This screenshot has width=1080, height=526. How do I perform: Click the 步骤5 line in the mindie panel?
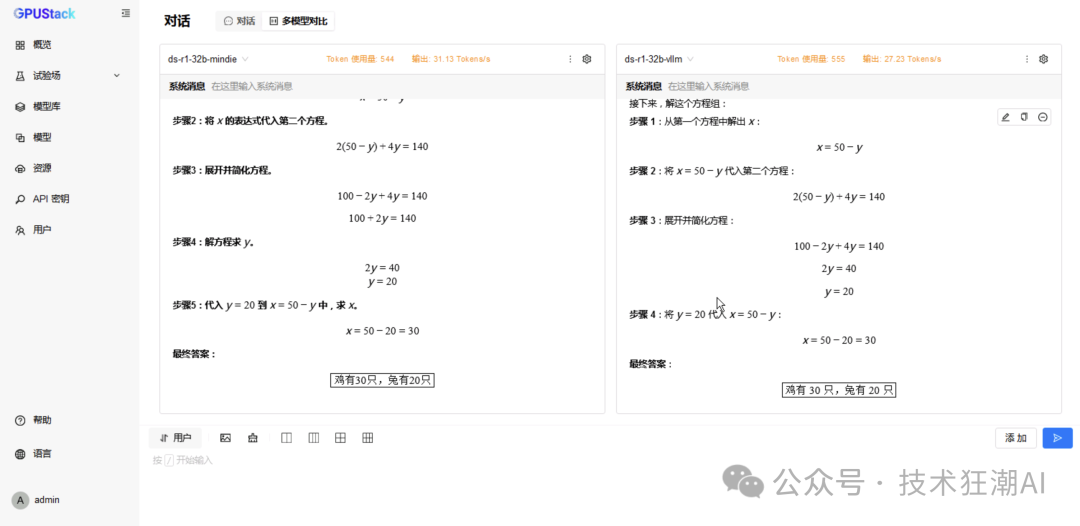(265, 306)
